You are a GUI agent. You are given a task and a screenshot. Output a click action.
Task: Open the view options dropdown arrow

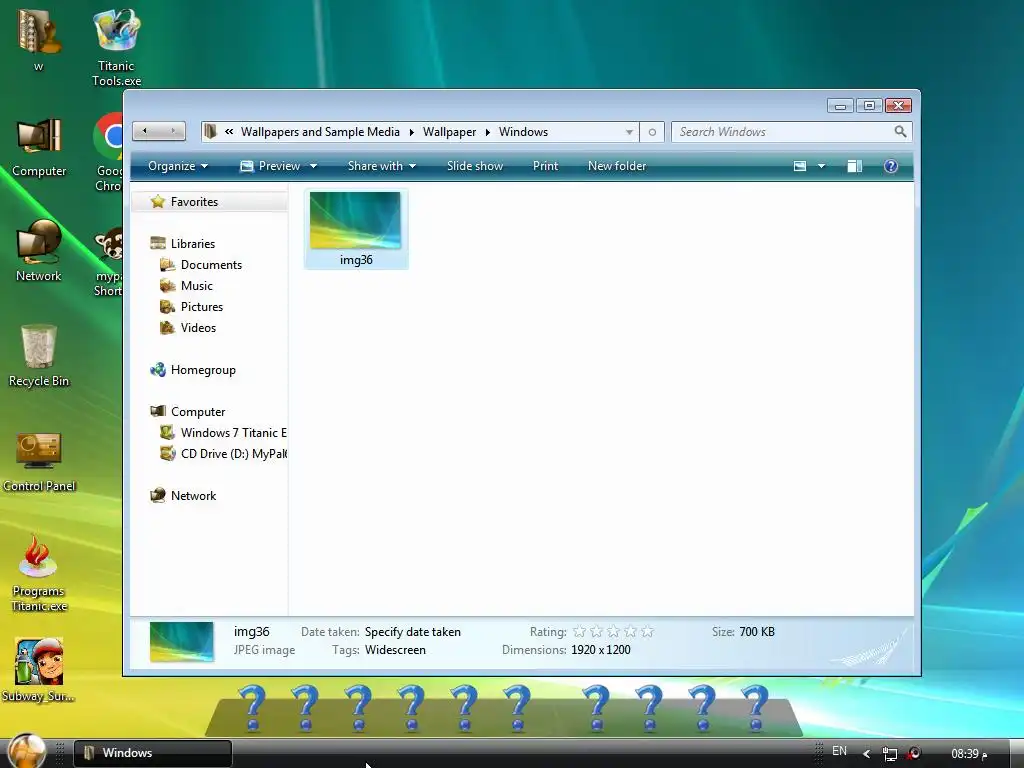tap(822, 166)
